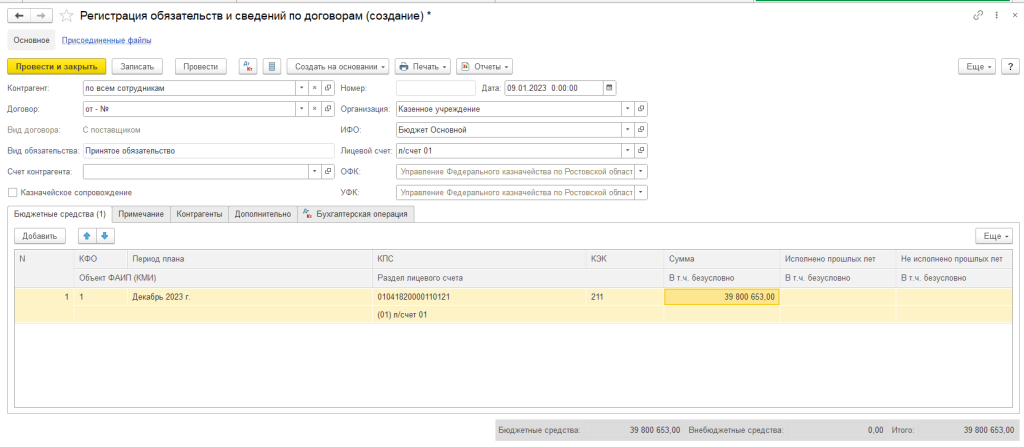Go forward with the right arrow icon
The width and height of the screenshot is (1024, 447).
[x=40, y=15]
